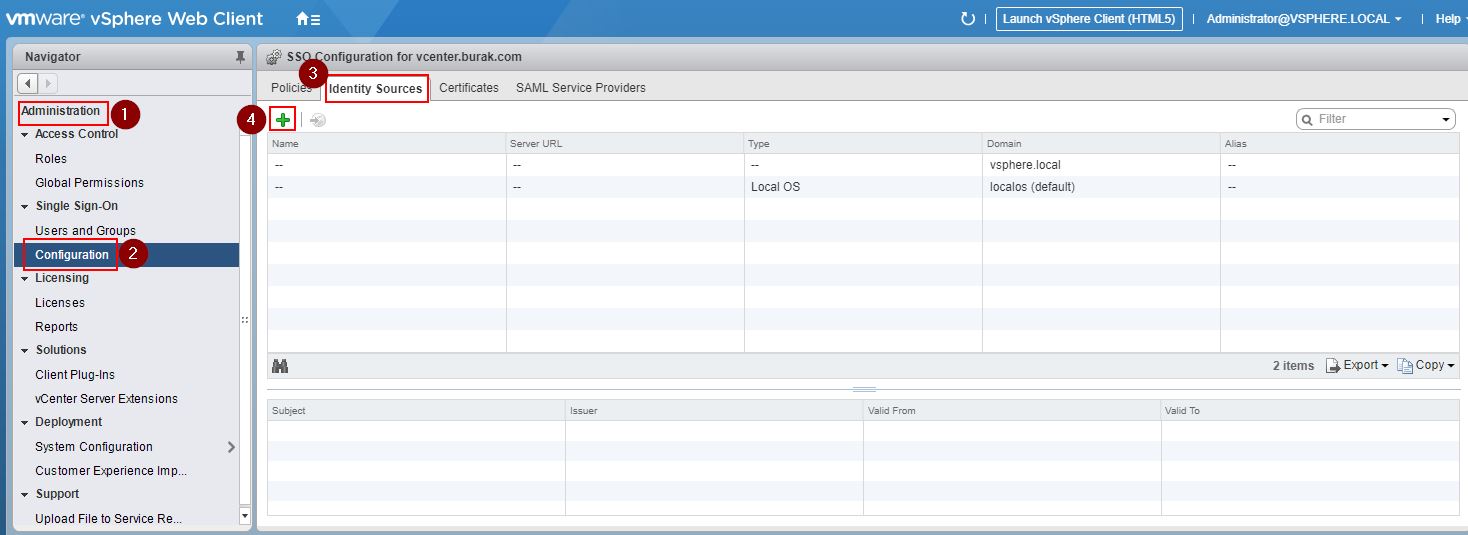Open Customer Experience Improvement Program item
Screen dimensions: 1468x535
(x=111, y=471)
